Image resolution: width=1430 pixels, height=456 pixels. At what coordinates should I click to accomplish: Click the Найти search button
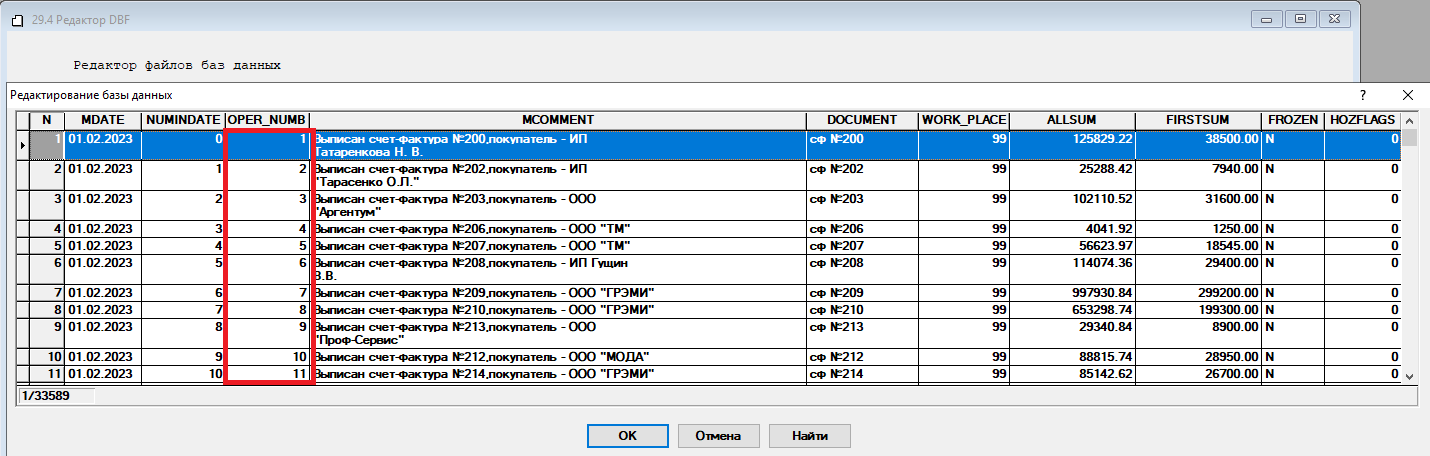(x=810, y=436)
